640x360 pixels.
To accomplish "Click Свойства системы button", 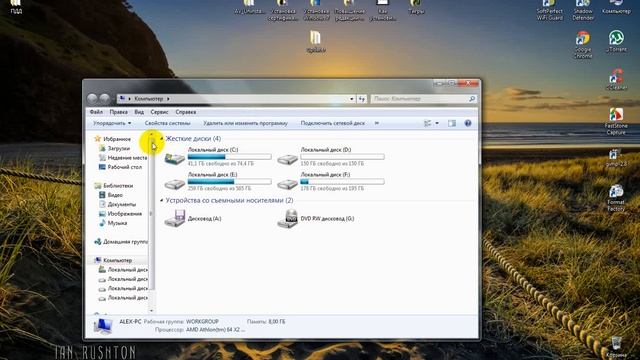I will click(167, 123).
